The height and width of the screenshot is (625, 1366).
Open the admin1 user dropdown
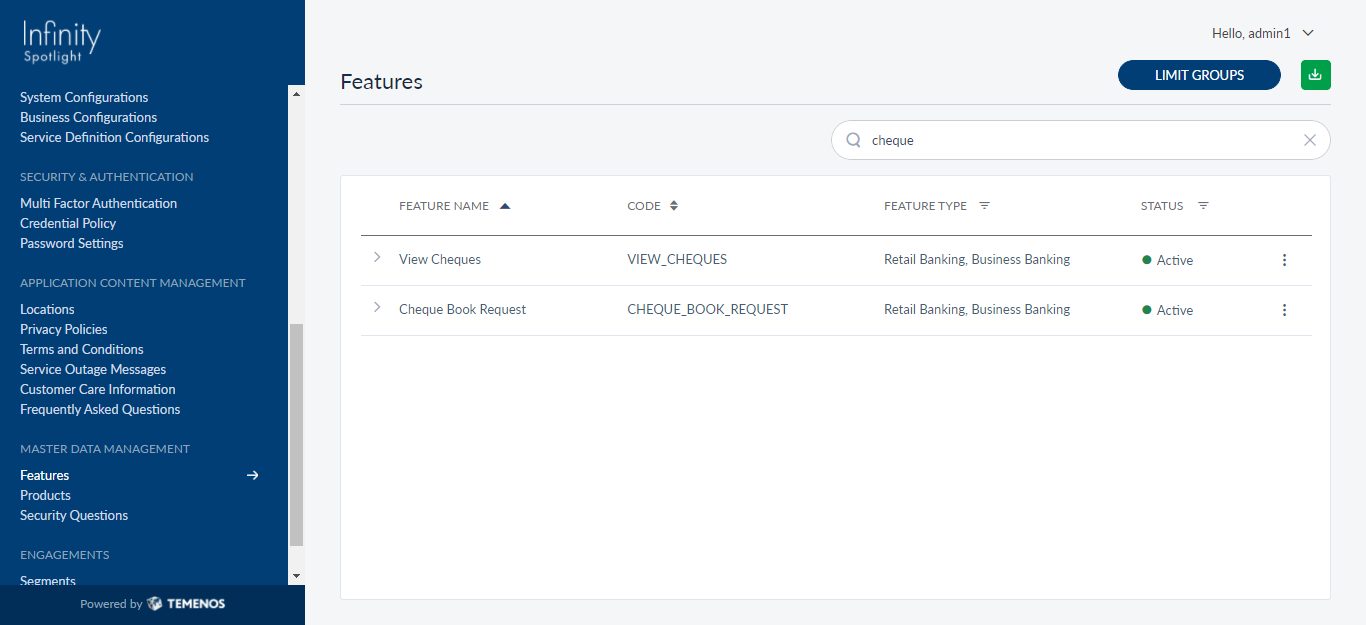pos(1308,33)
